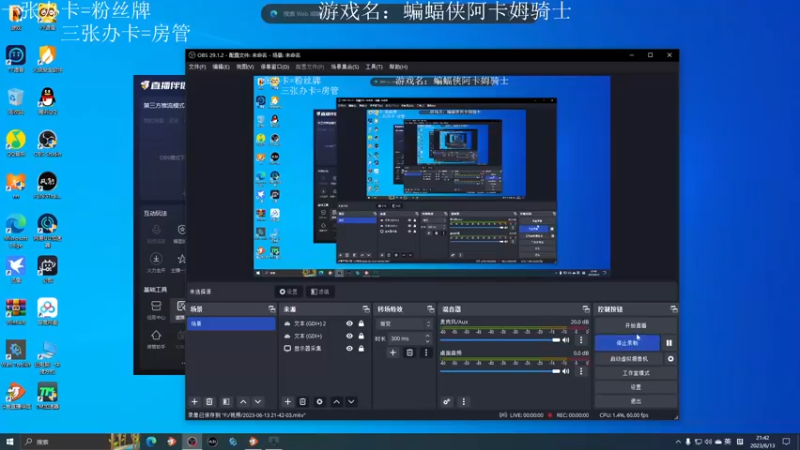Move source down in Sources panel

[352, 402]
